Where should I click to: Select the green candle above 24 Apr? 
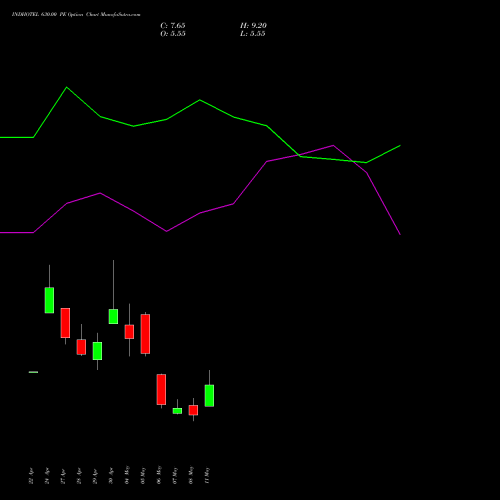[x=49, y=300]
